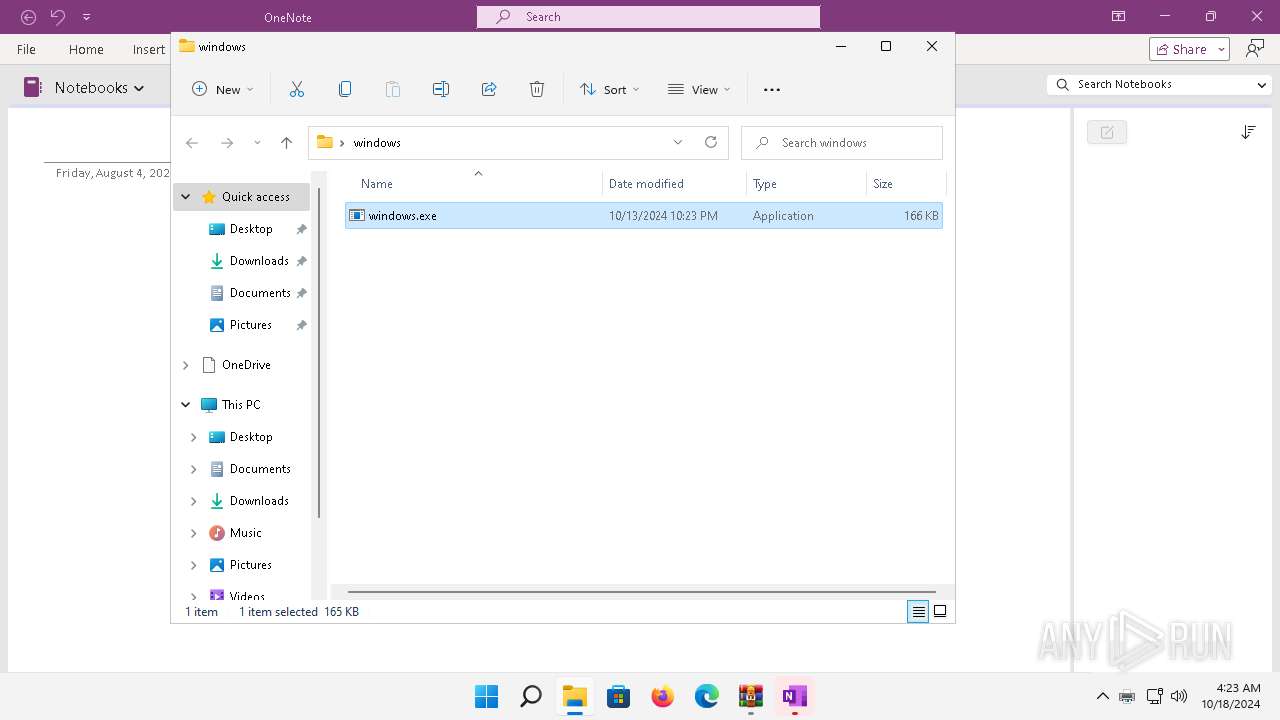Click the network tray icon

click(x=1154, y=696)
